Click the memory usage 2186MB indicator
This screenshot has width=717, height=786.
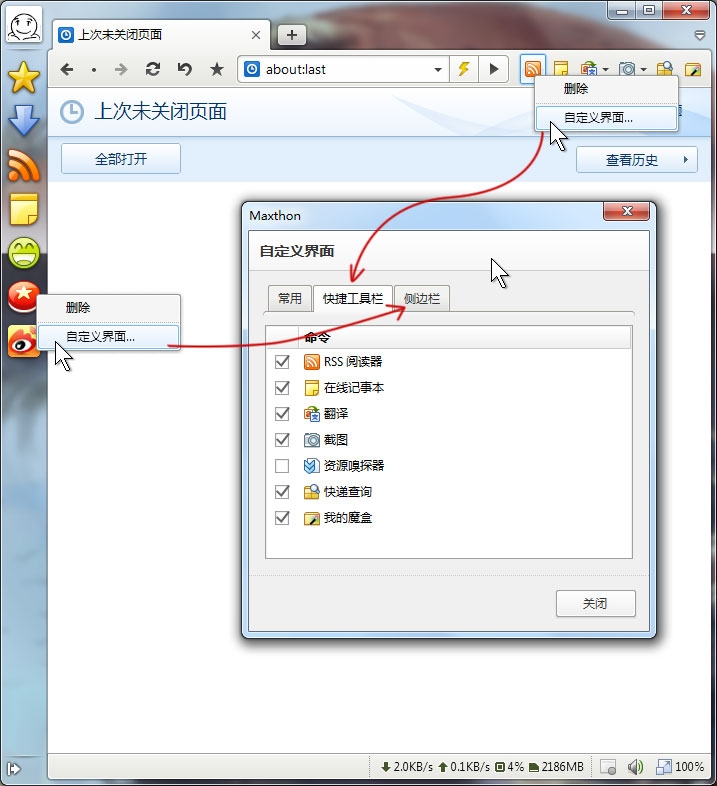pos(557,767)
